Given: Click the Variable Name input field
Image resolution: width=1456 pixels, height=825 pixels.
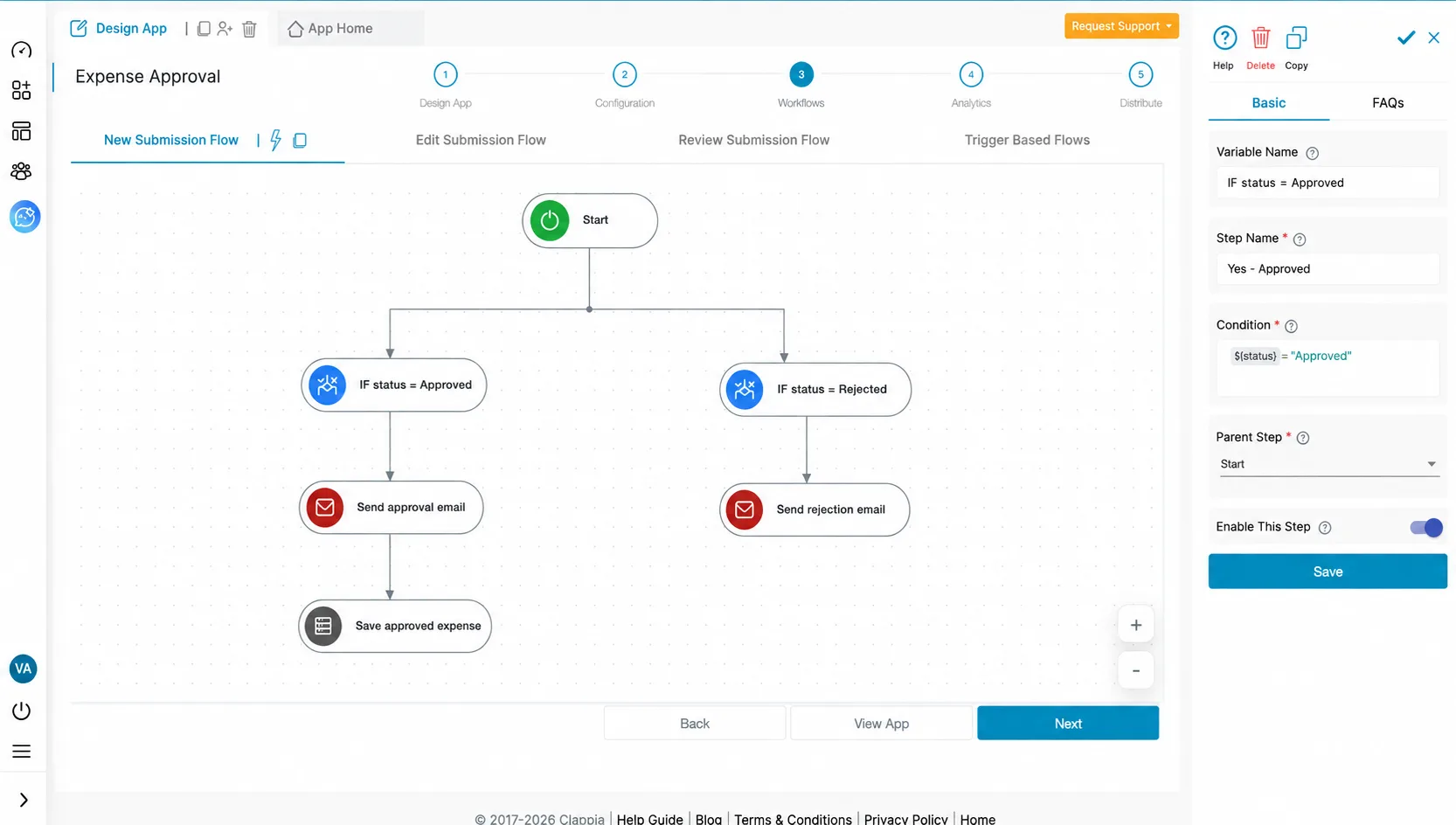Looking at the screenshot, I should 1328,183.
